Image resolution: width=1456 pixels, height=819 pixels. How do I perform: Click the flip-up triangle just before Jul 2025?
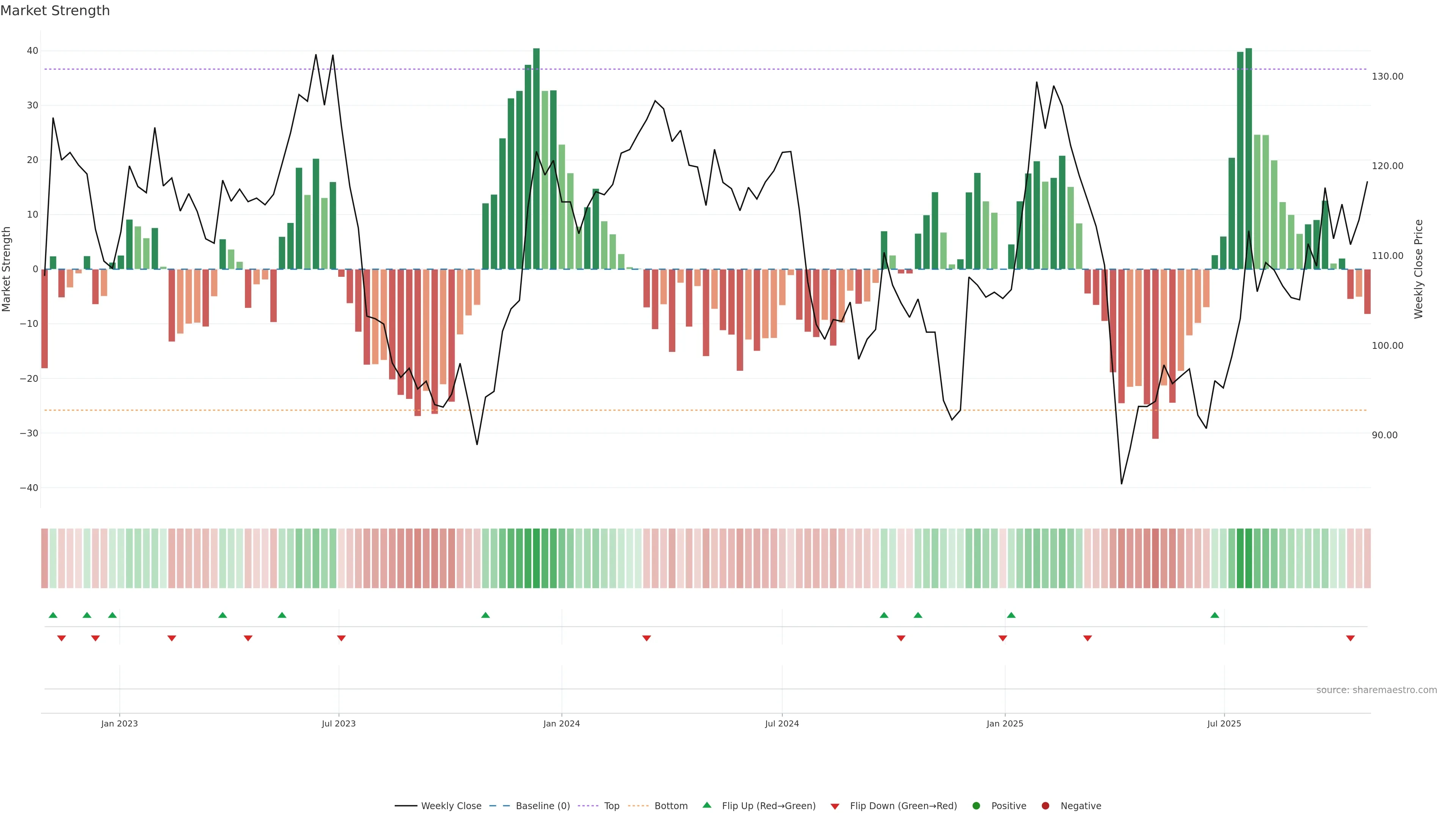coord(1214,615)
